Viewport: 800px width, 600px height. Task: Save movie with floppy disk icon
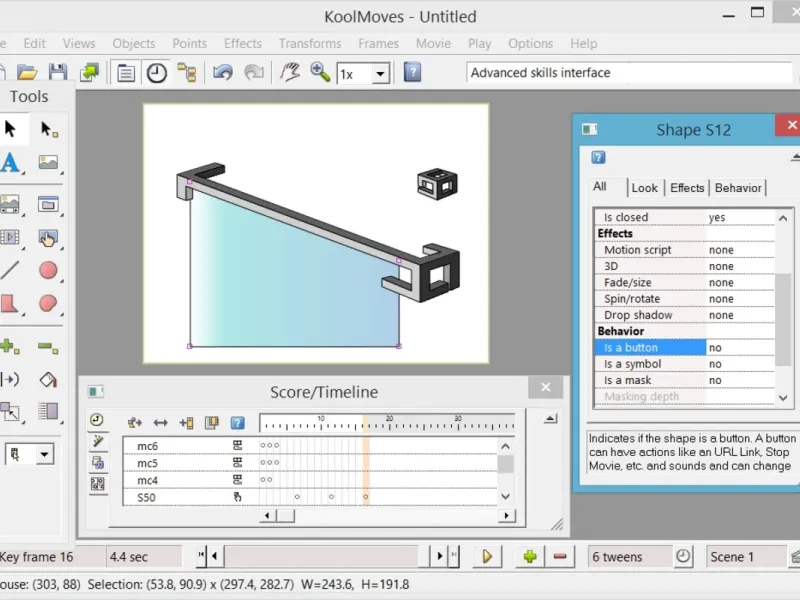[58, 72]
